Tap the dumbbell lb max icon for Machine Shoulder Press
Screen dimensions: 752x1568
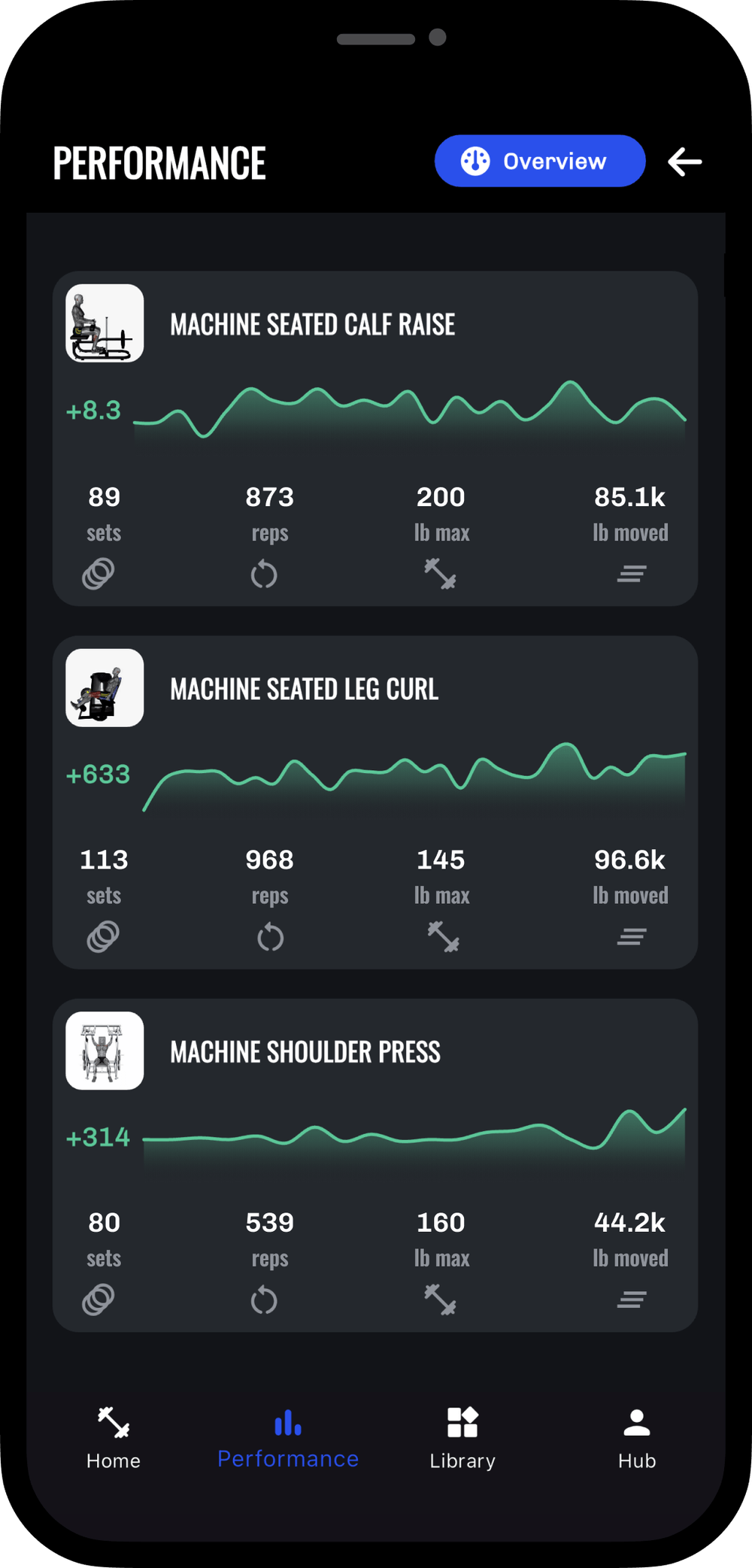(441, 1300)
